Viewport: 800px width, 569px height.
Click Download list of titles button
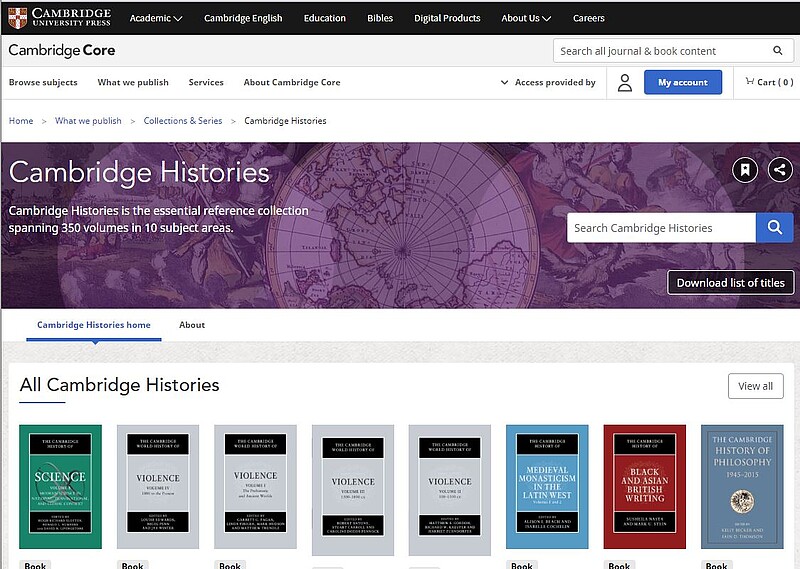(x=730, y=283)
